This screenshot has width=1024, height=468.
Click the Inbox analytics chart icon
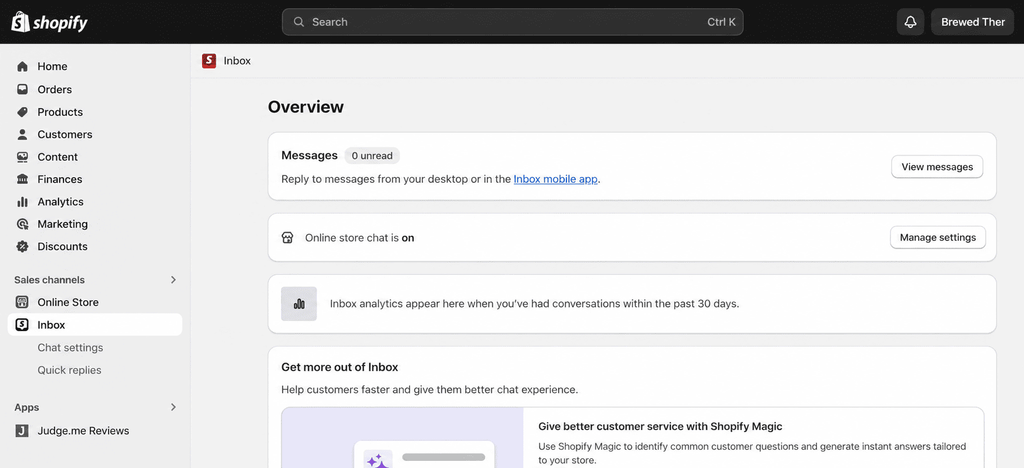tap(299, 304)
